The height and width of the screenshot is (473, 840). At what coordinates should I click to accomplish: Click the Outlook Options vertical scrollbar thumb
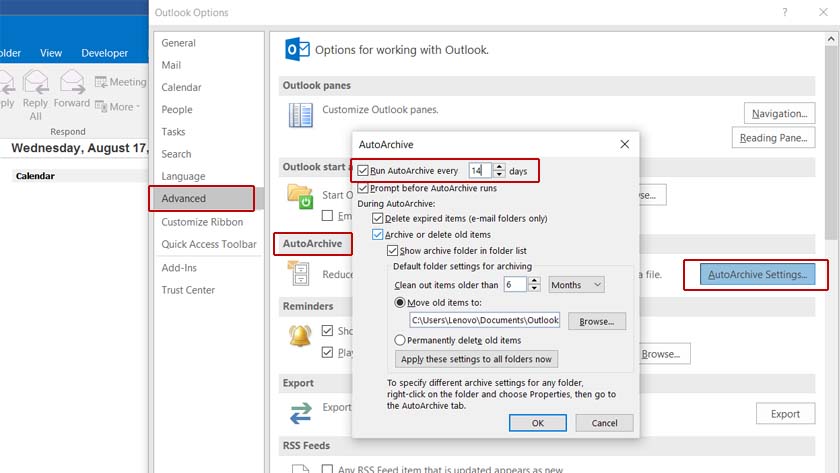[830, 144]
